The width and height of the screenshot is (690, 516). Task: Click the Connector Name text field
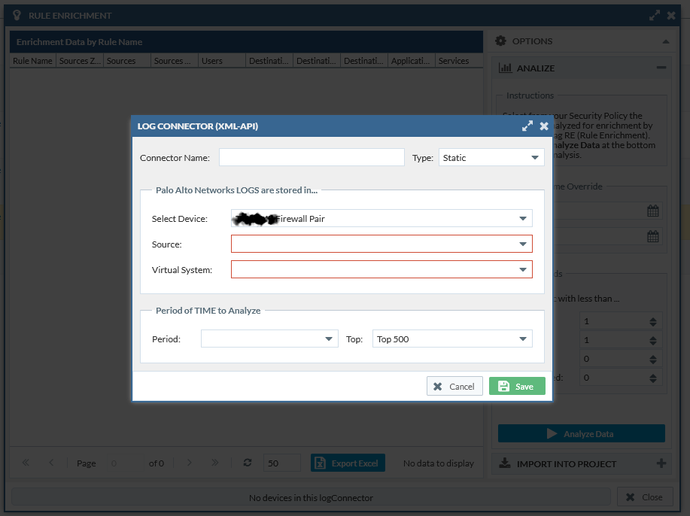click(x=311, y=158)
